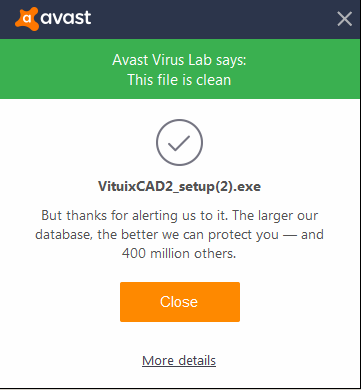Image resolution: width=361 pixels, height=390 pixels.
Task: Click the word "details" in the bottom link
Action: tap(197, 360)
